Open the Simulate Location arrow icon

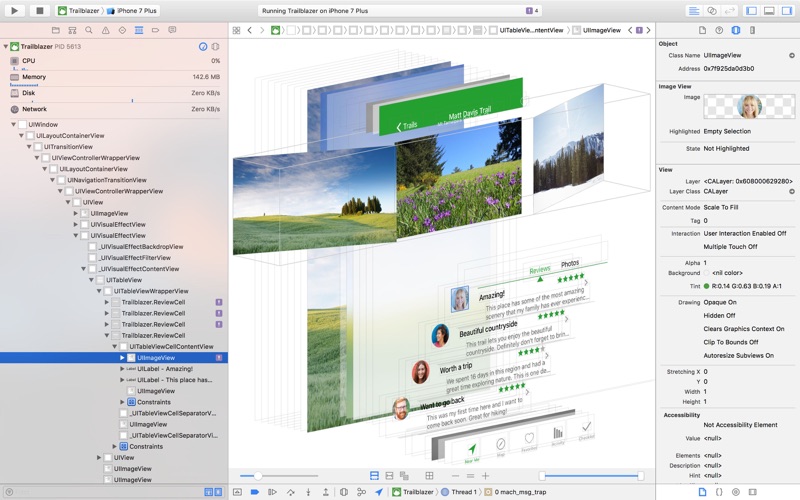[x=379, y=492]
